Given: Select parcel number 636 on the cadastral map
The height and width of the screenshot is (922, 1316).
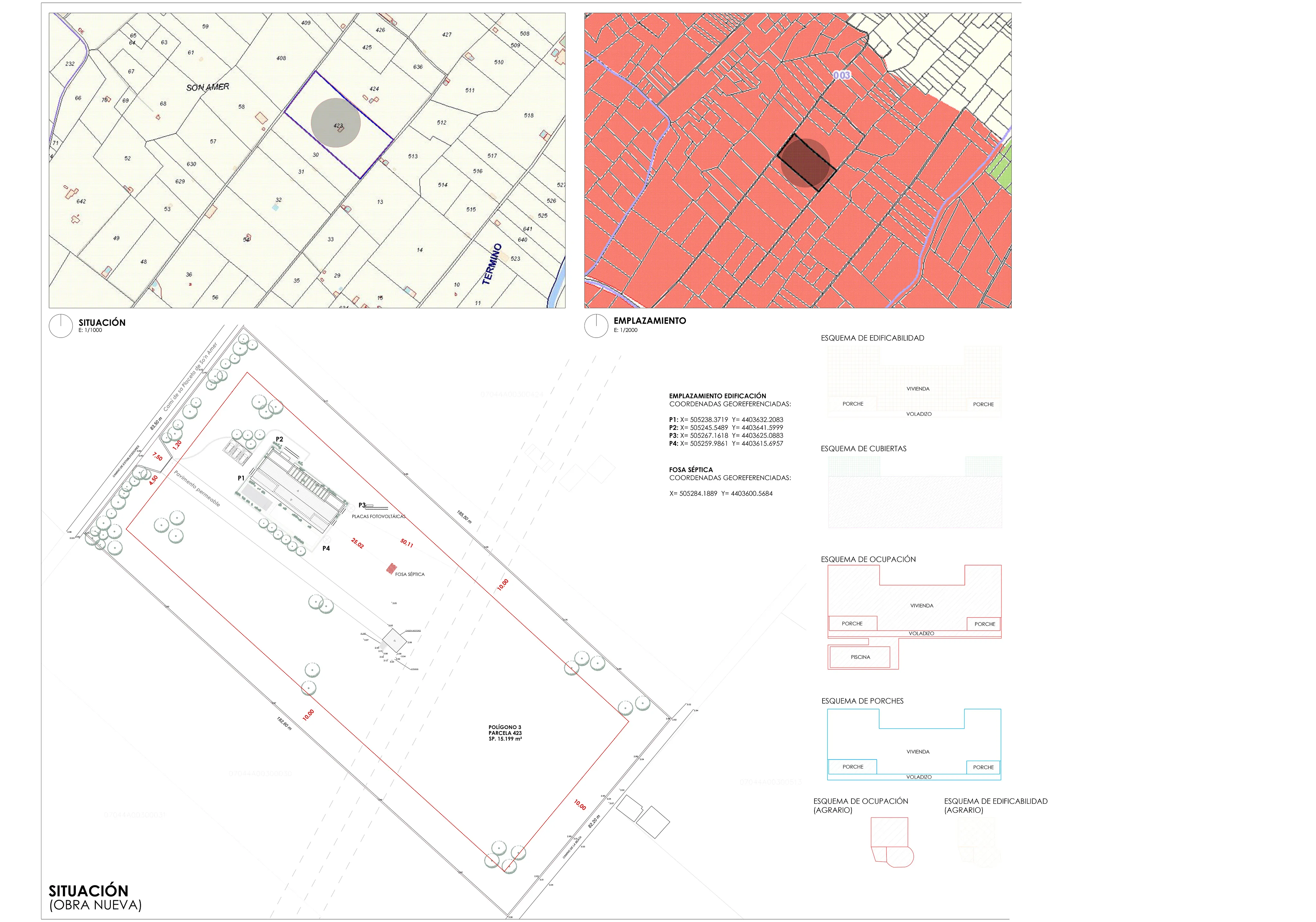Looking at the screenshot, I should (418, 67).
